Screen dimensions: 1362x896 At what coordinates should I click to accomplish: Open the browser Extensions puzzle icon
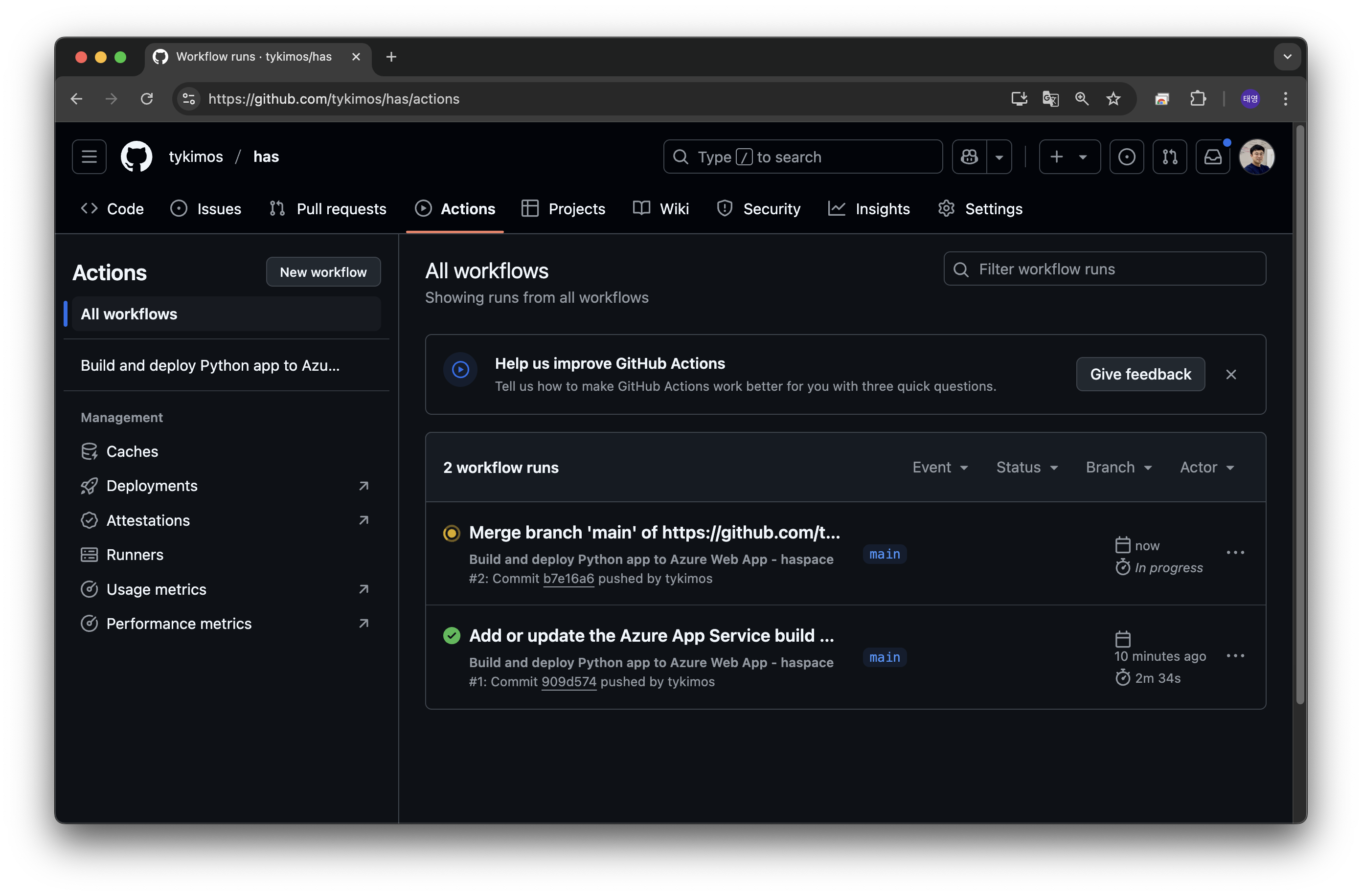tap(1198, 99)
